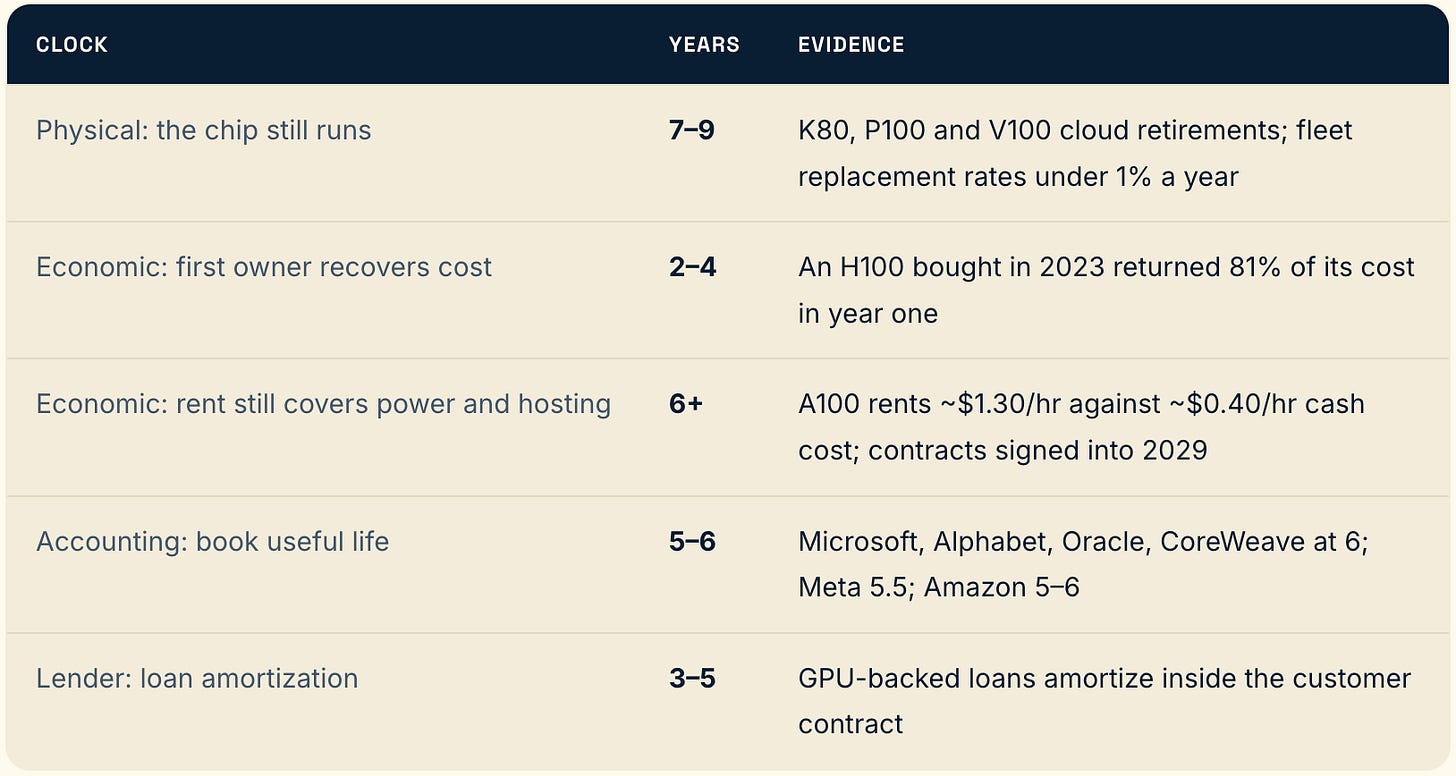1456x776 pixels.
Task: Select the A100 rents ~$1.30/hr evidence
Action: pyautogui.click(x=1081, y=428)
